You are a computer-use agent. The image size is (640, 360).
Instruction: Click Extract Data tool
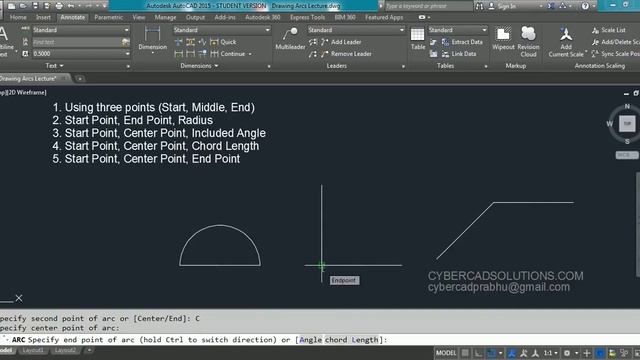[x=462, y=42]
